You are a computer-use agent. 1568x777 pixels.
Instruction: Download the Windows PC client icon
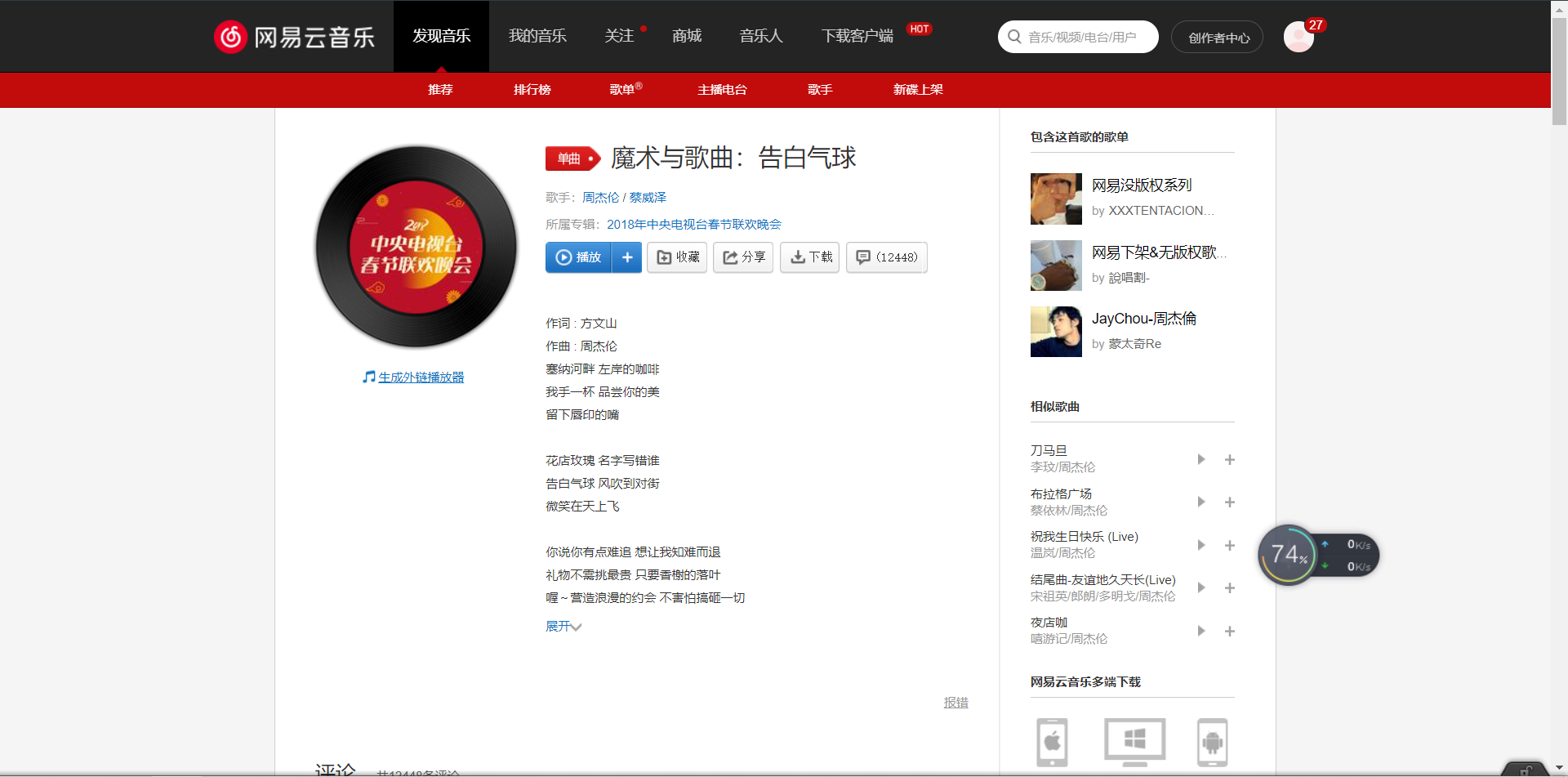tap(1134, 742)
